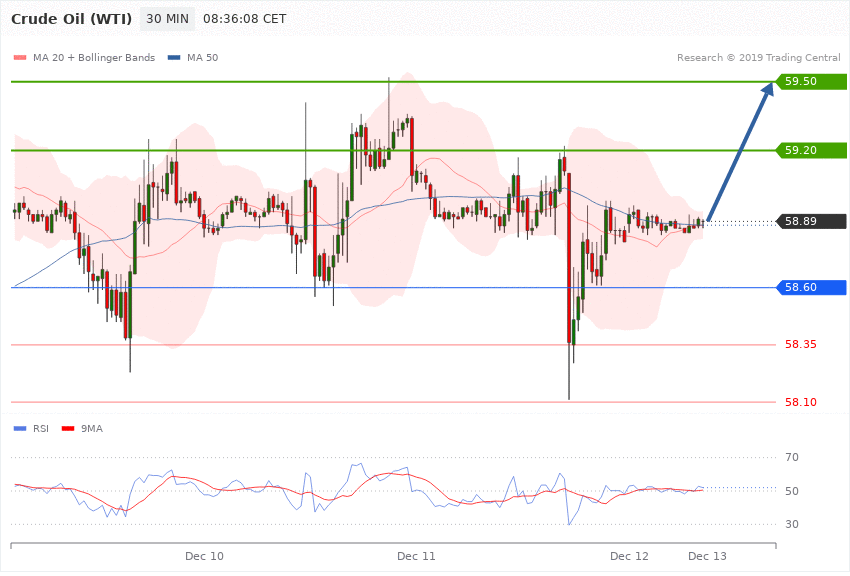Click the RSI legend label
850x576 pixels.
41,429
